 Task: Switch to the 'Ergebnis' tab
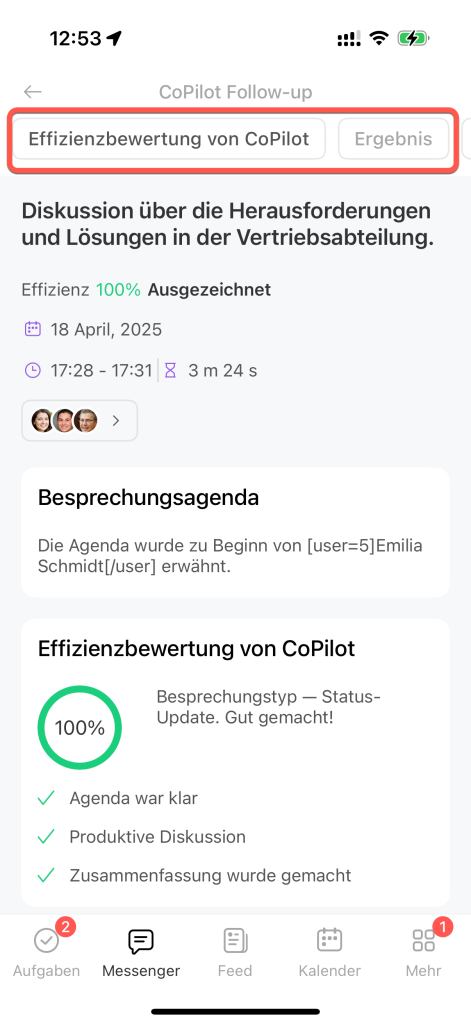[393, 138]
